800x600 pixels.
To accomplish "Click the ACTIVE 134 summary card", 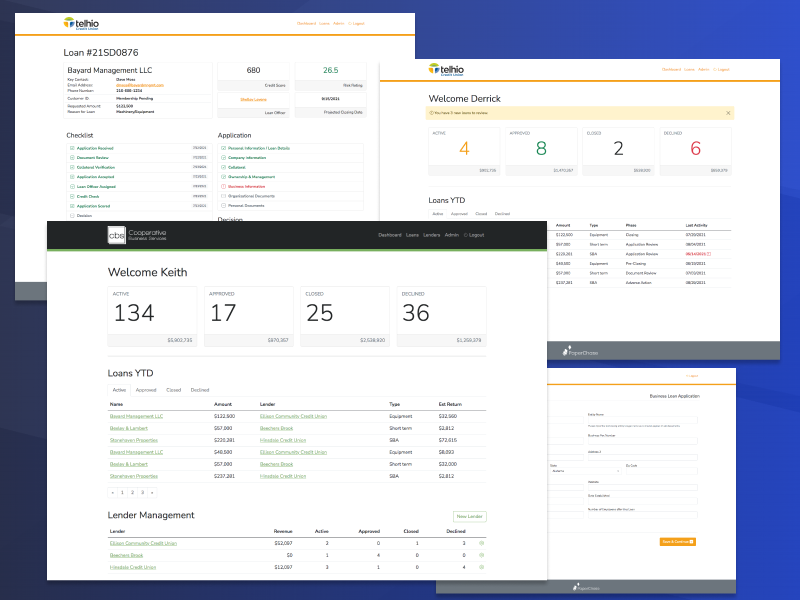I will [152, 316].
